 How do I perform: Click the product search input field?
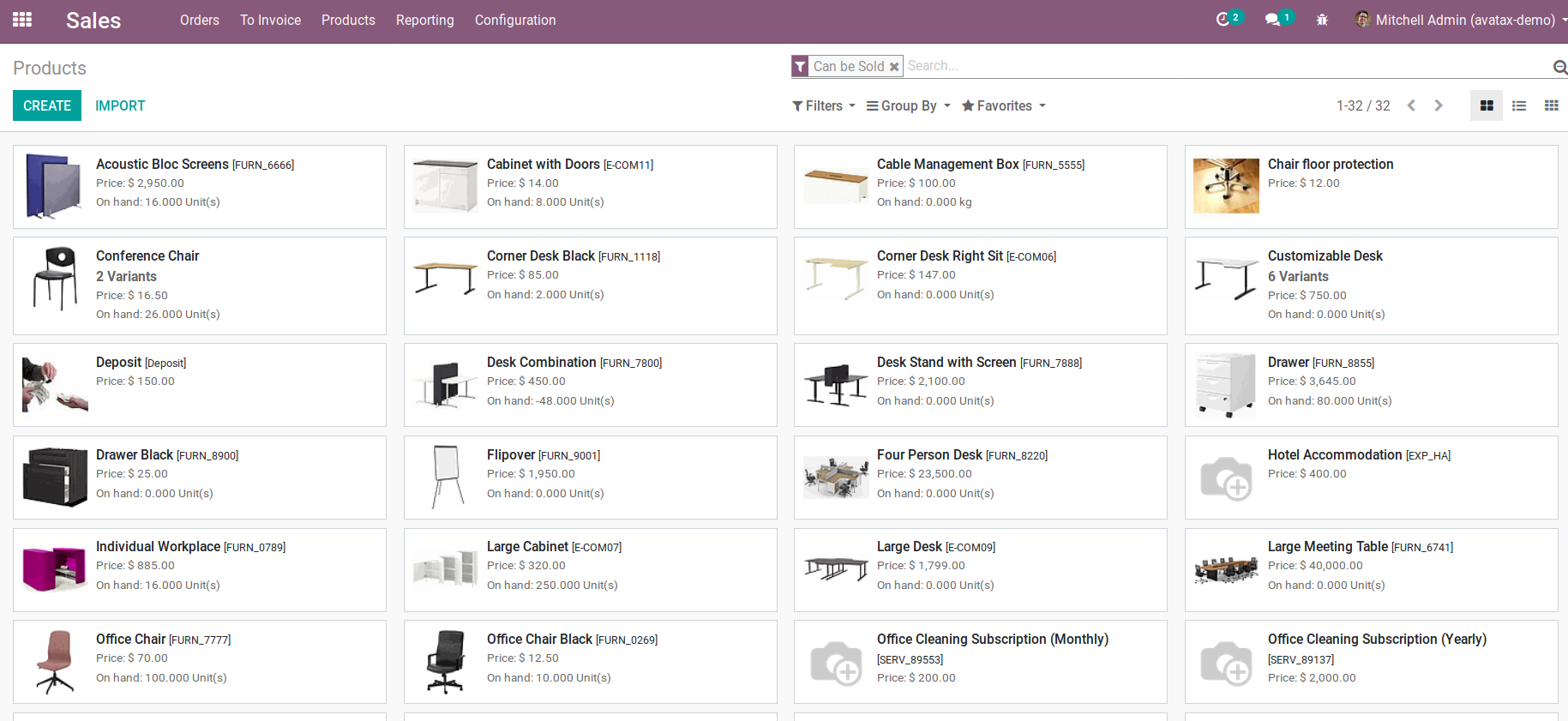pyautogui.click(x=1226, y=66)
